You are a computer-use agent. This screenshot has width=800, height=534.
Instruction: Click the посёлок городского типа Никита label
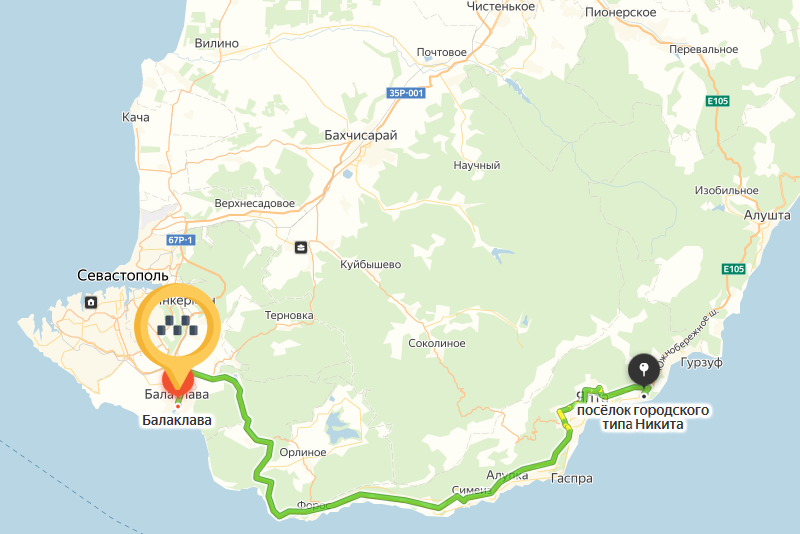pyautogui.click(x=643, y=417)
